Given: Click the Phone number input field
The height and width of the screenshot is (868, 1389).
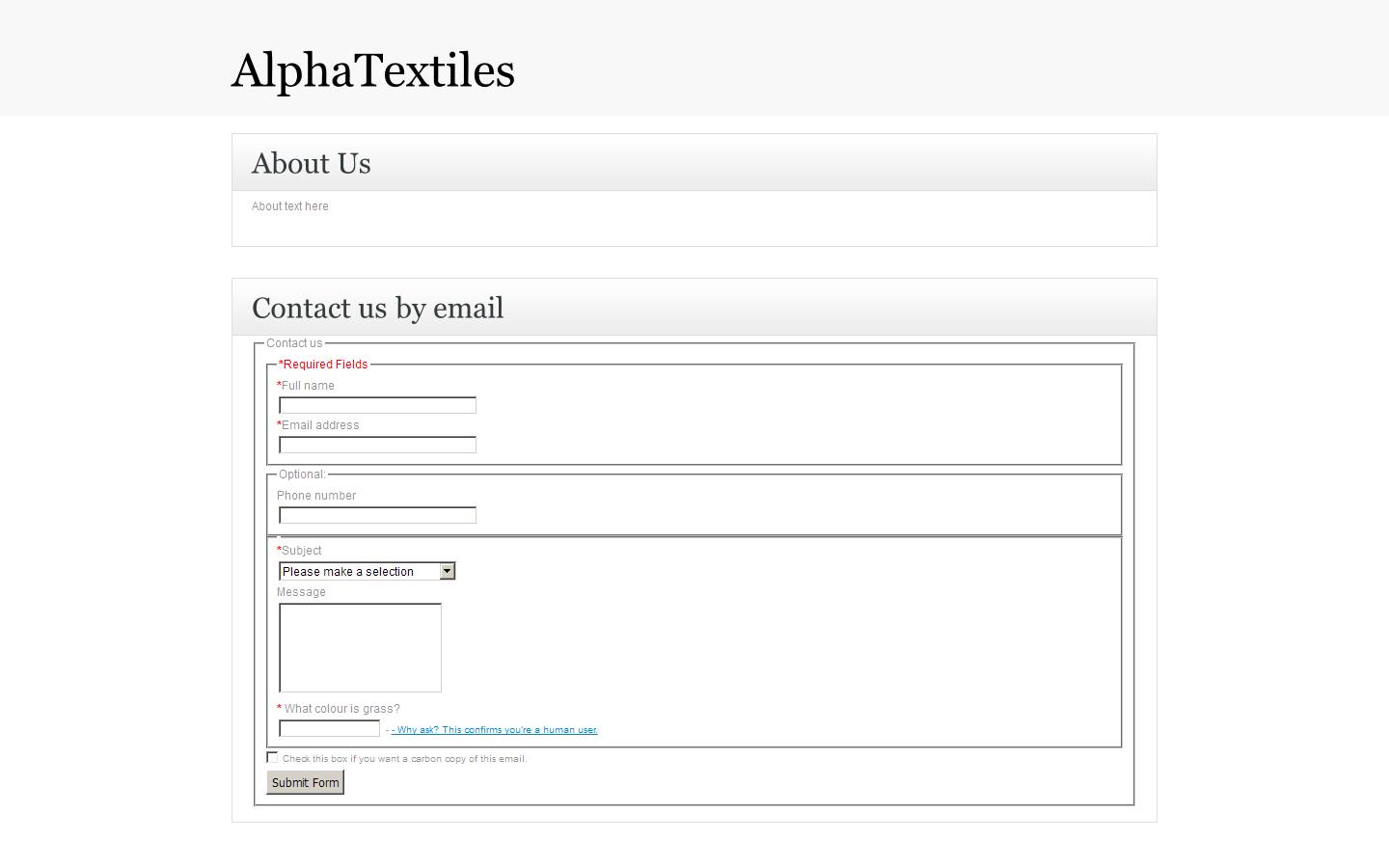Looking at the screenshot, I should (x=377, y=515).
